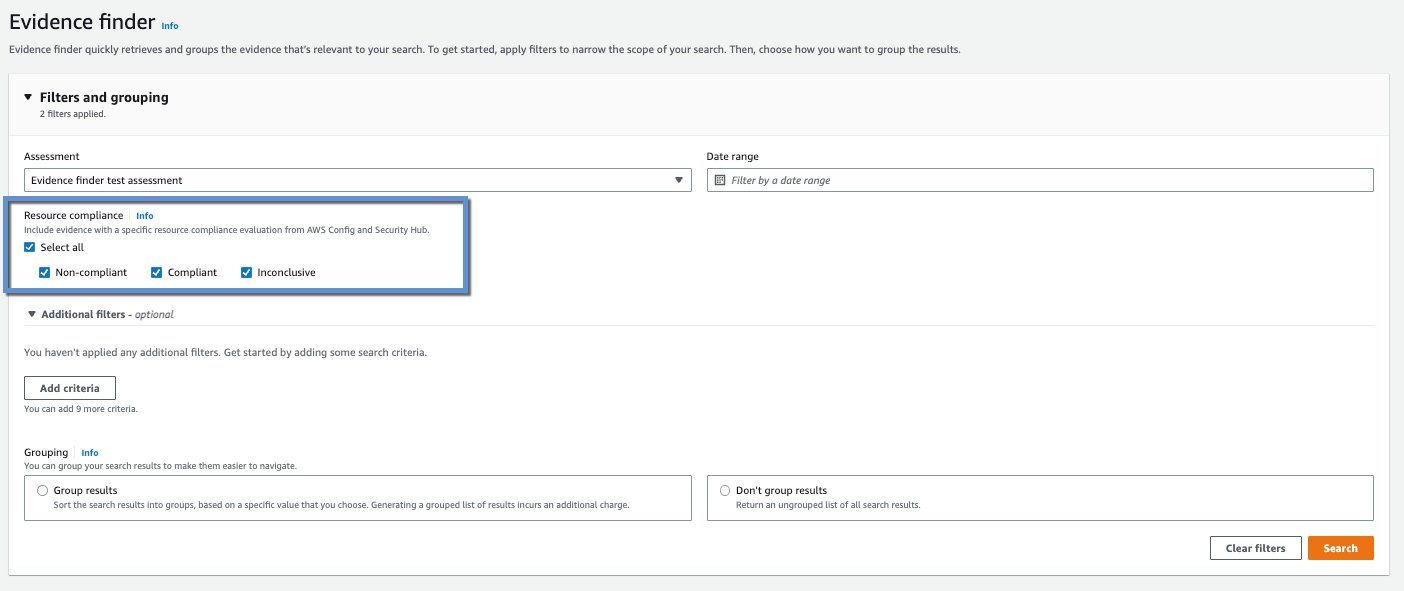1404x591 pixels.
Task: Select the Don't group results option
Action: (x=725, y=490)
